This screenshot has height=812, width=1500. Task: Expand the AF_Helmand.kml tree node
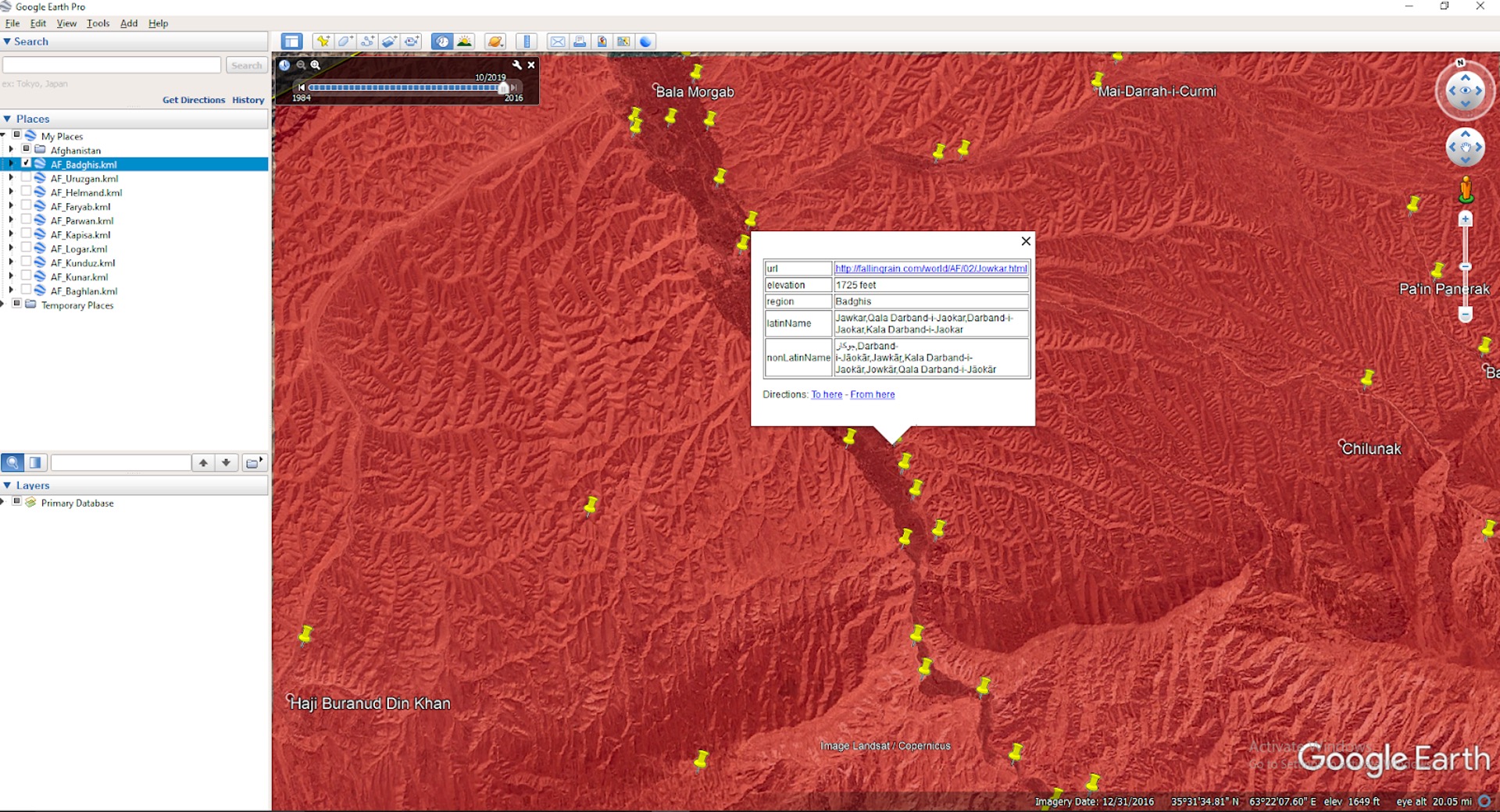[11, 192]
